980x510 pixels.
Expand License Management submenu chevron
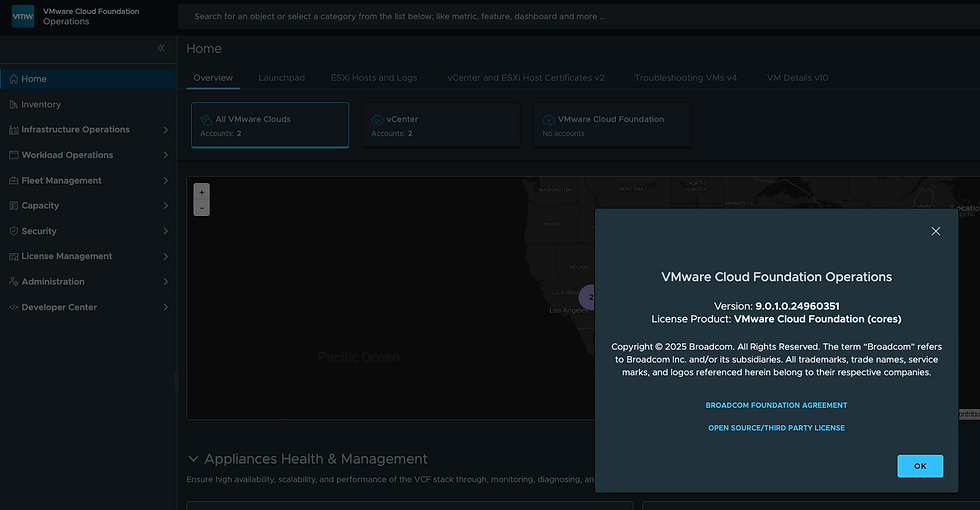point(166,256)
